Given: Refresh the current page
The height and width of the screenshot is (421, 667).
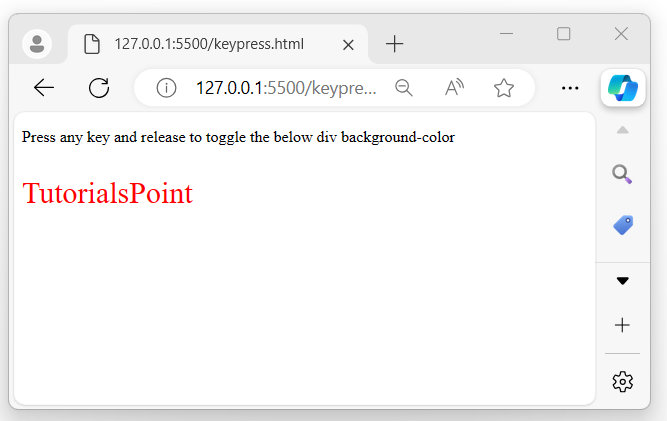Looking at the screenshot, I should tap(99, 88).
